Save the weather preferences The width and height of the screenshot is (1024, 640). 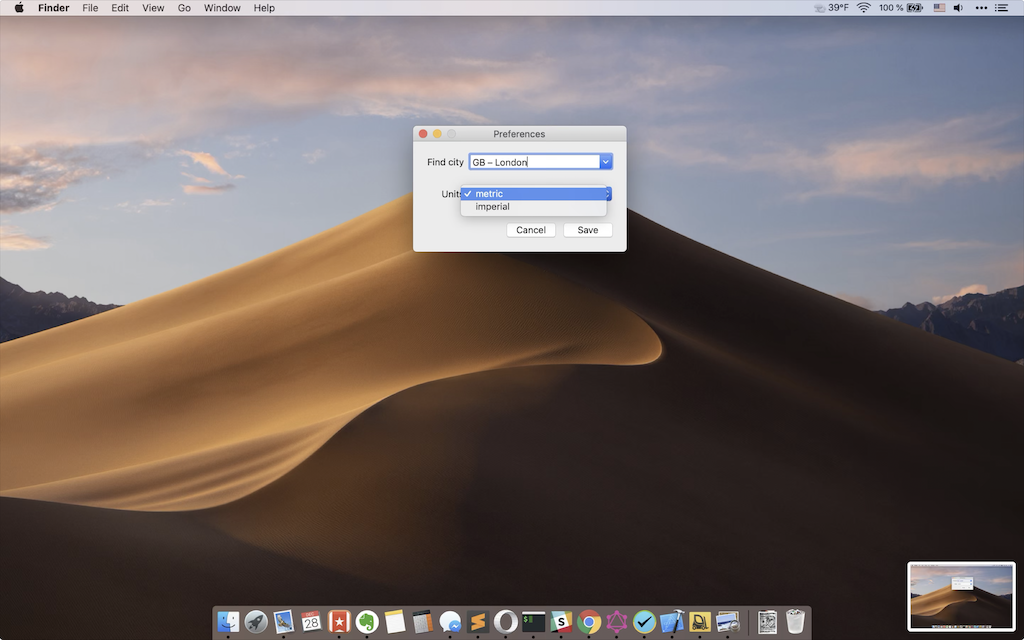coord(588,230)
